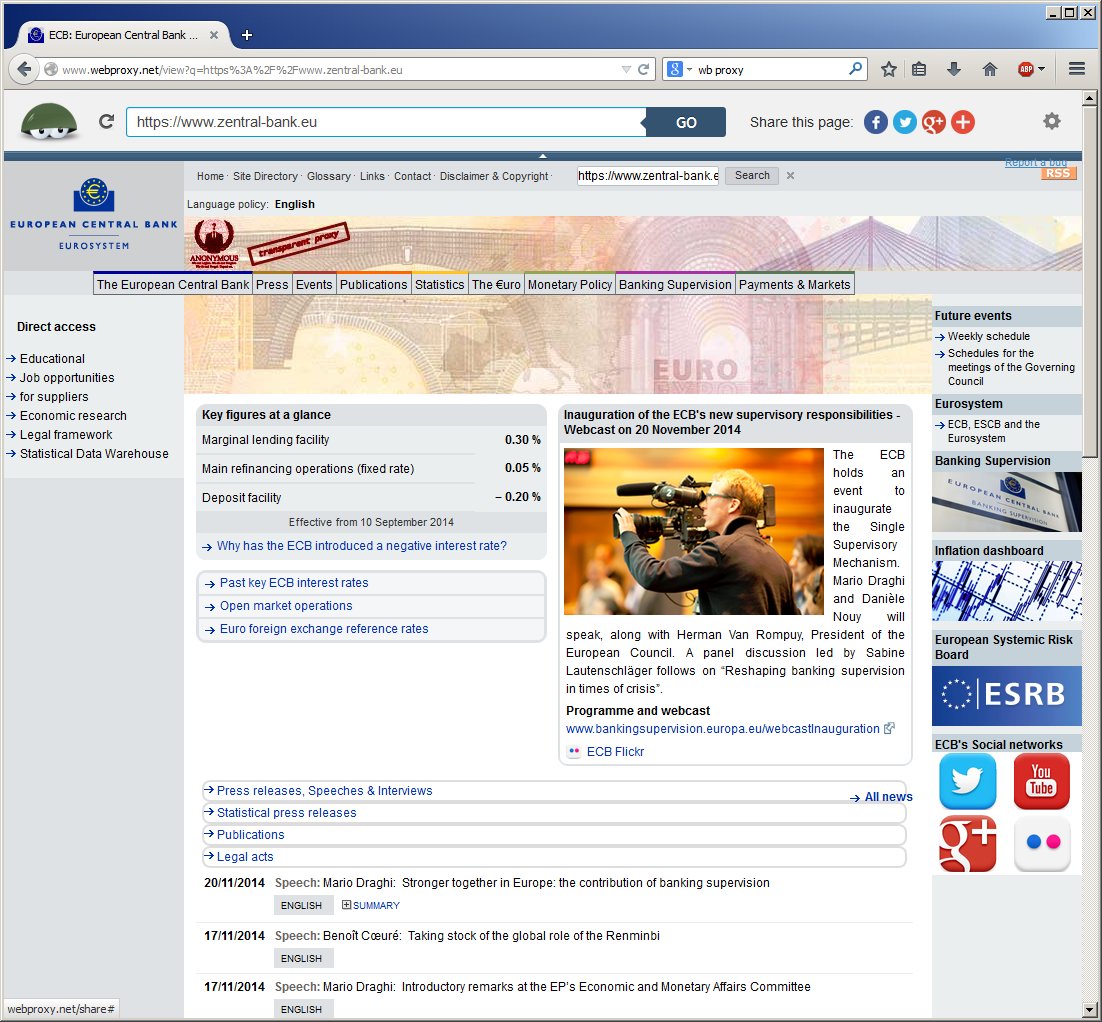This screenshot has height=1022, width=1102.
Task: Open ECB Twitter social network icon
Action: click(967, 782)
